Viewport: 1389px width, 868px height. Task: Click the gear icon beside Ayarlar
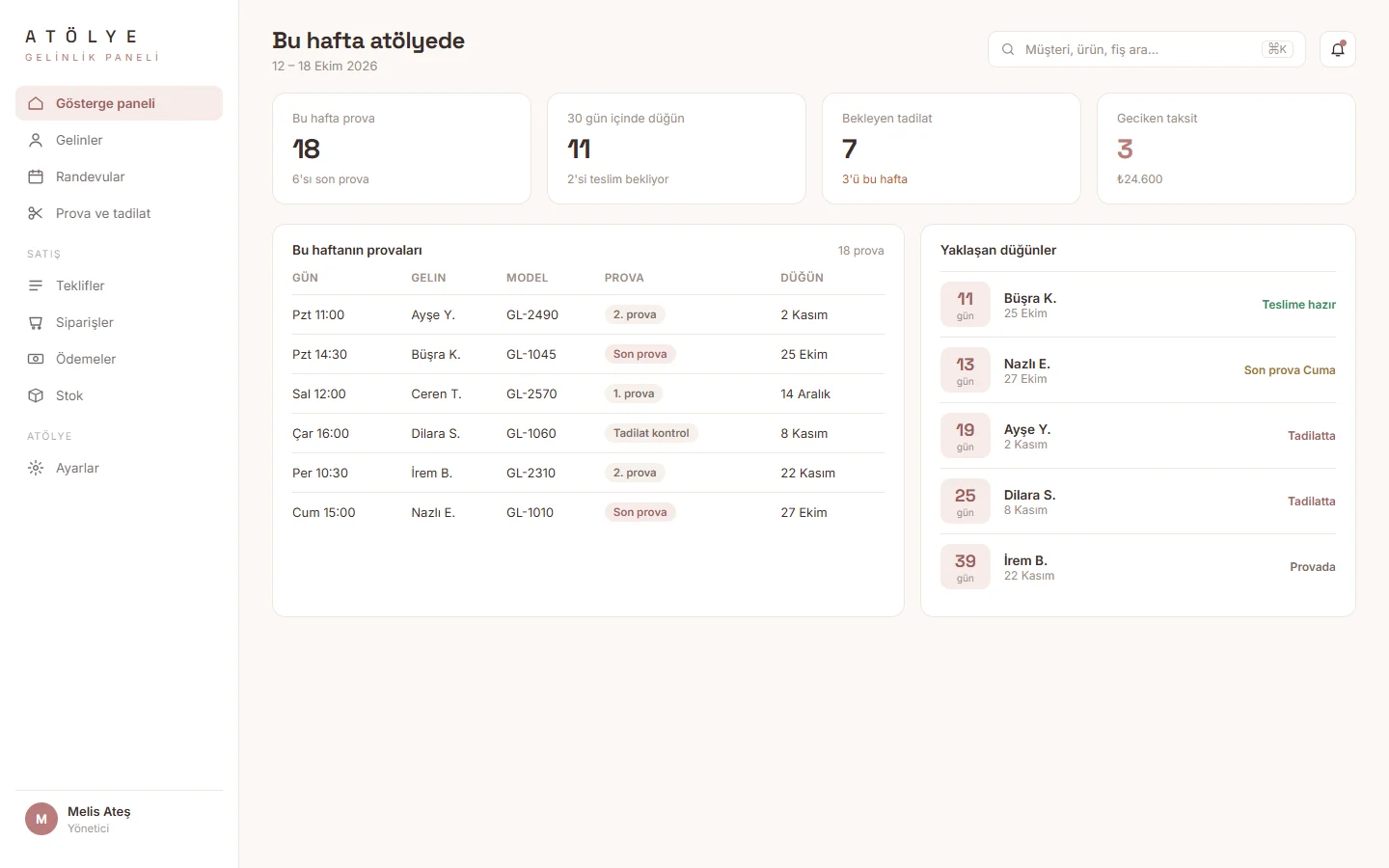click(36, 468)
